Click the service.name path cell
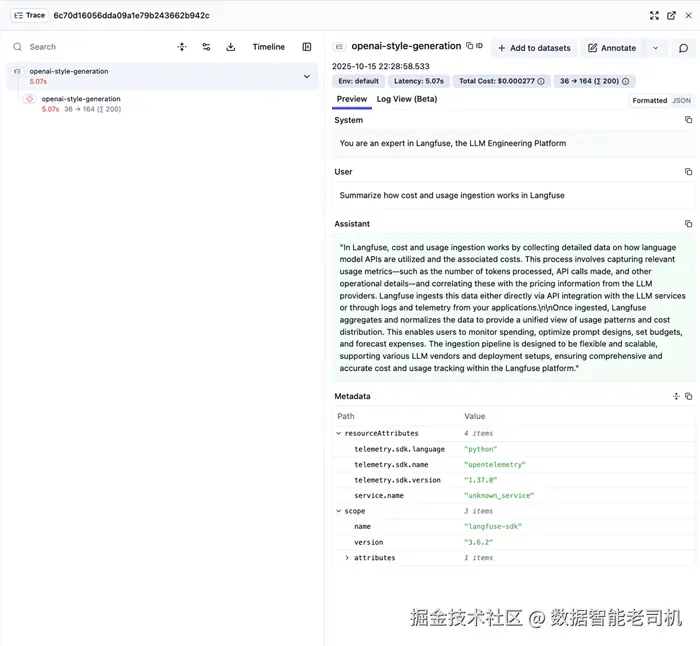 point(379,496)
